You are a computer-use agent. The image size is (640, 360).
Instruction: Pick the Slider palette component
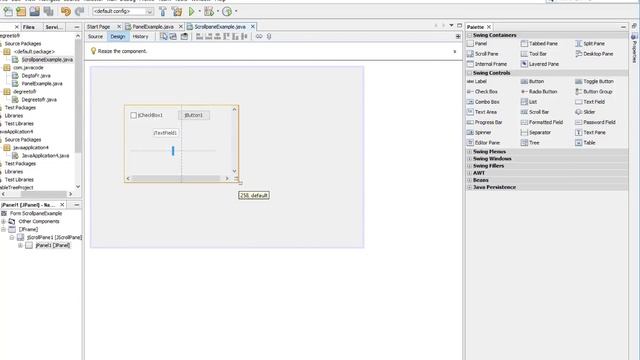point(585,112)
